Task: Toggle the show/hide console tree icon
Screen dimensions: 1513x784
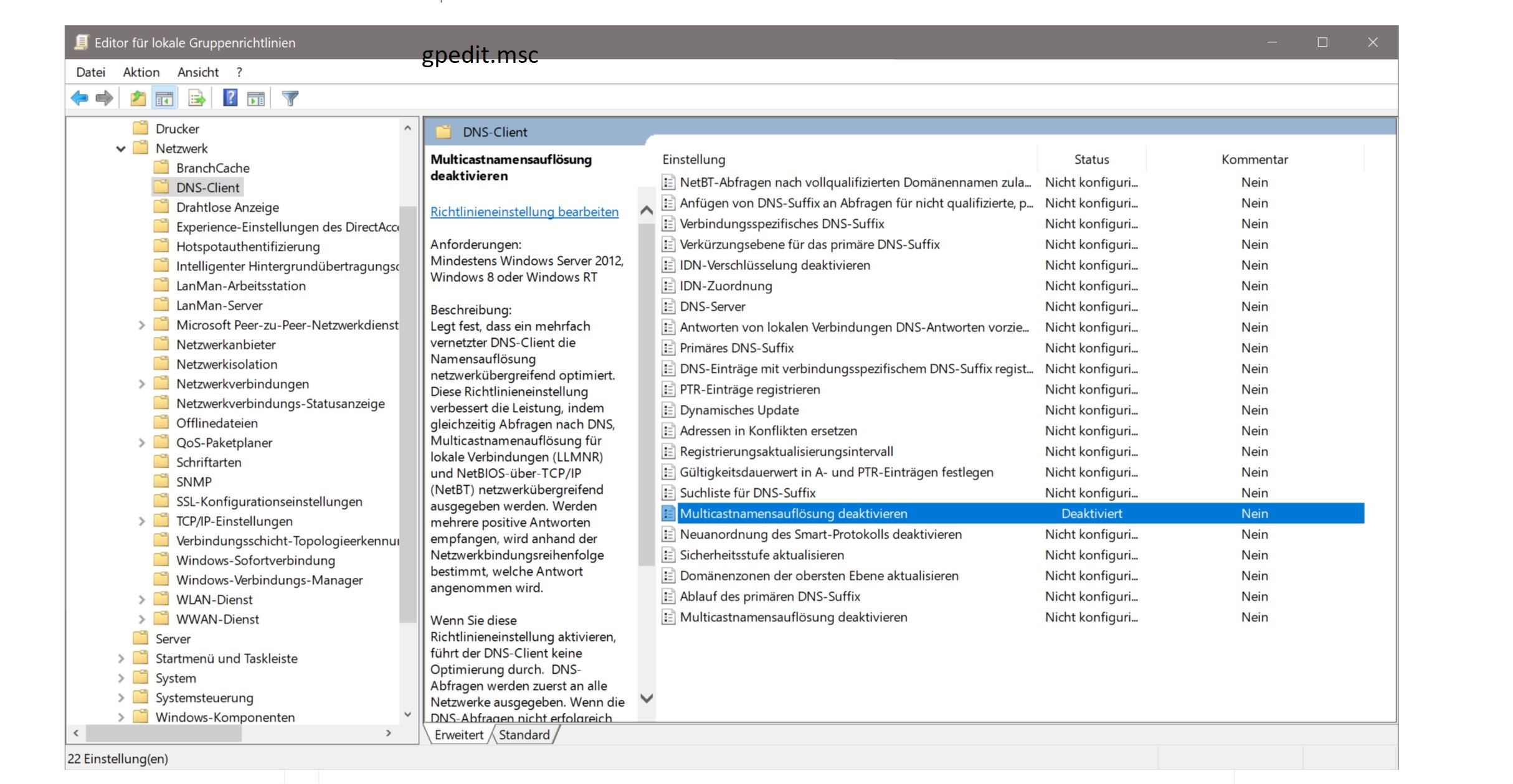Action: pyautogui.click(x=164, y=98)
